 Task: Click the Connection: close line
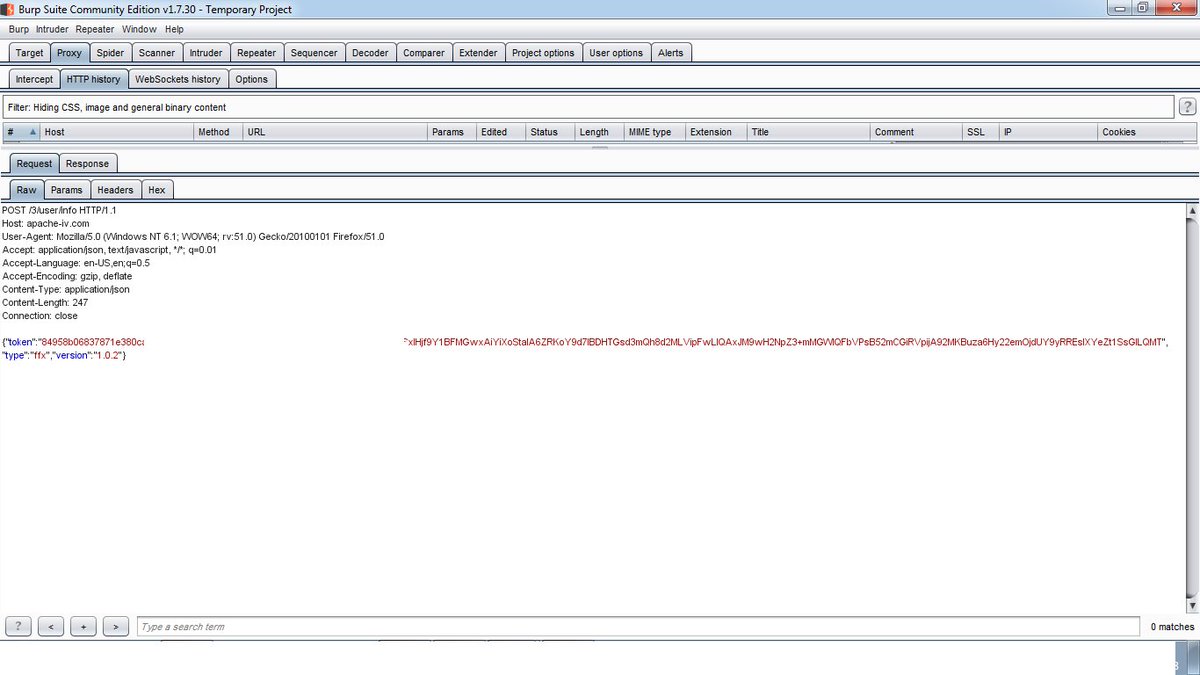point(40,315)
